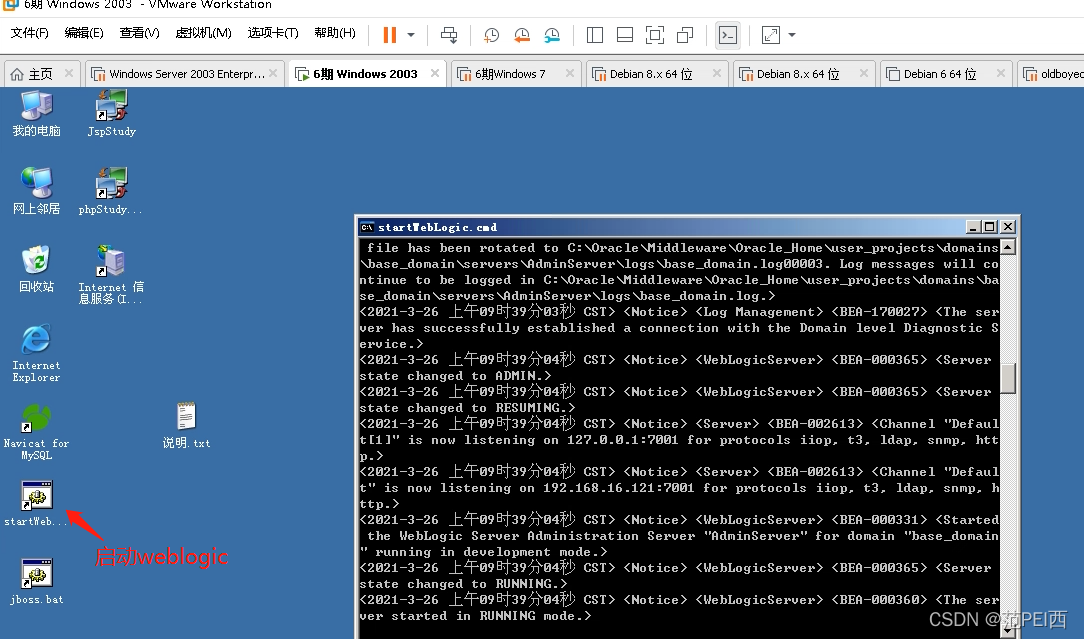Select the Navicat for MySQL shortcut
This screenshot has height=639, width=1084.
point(36,432)
